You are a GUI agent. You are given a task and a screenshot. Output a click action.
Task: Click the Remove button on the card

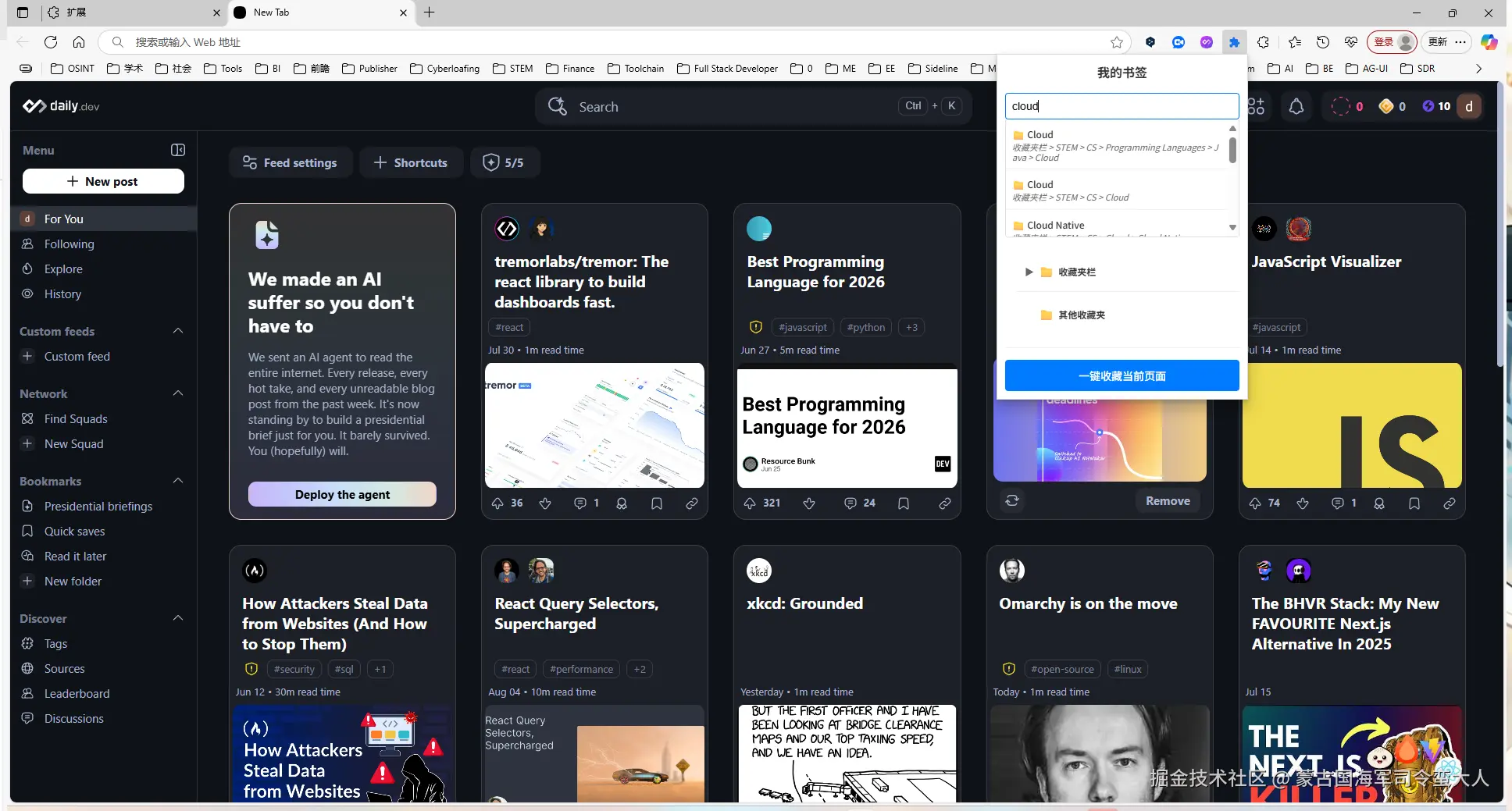pos(1168,501)
